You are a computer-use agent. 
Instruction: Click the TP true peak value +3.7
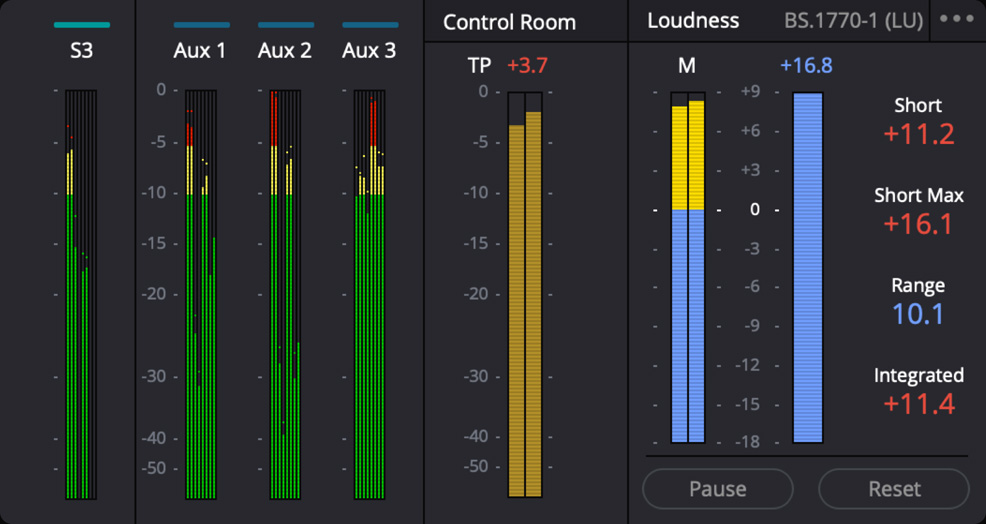[x=527, y=66]
